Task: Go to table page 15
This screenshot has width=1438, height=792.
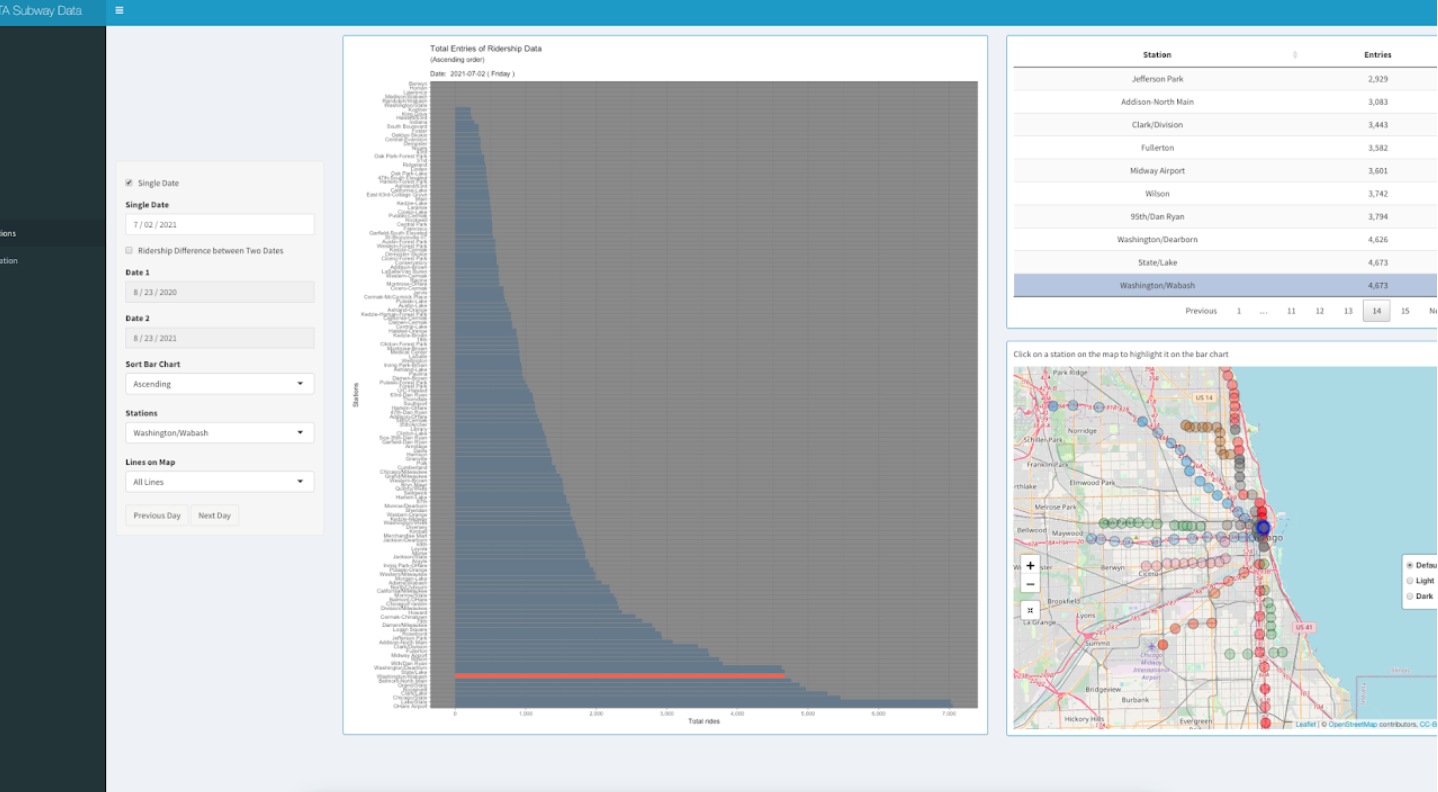Action: point(1405,311)
